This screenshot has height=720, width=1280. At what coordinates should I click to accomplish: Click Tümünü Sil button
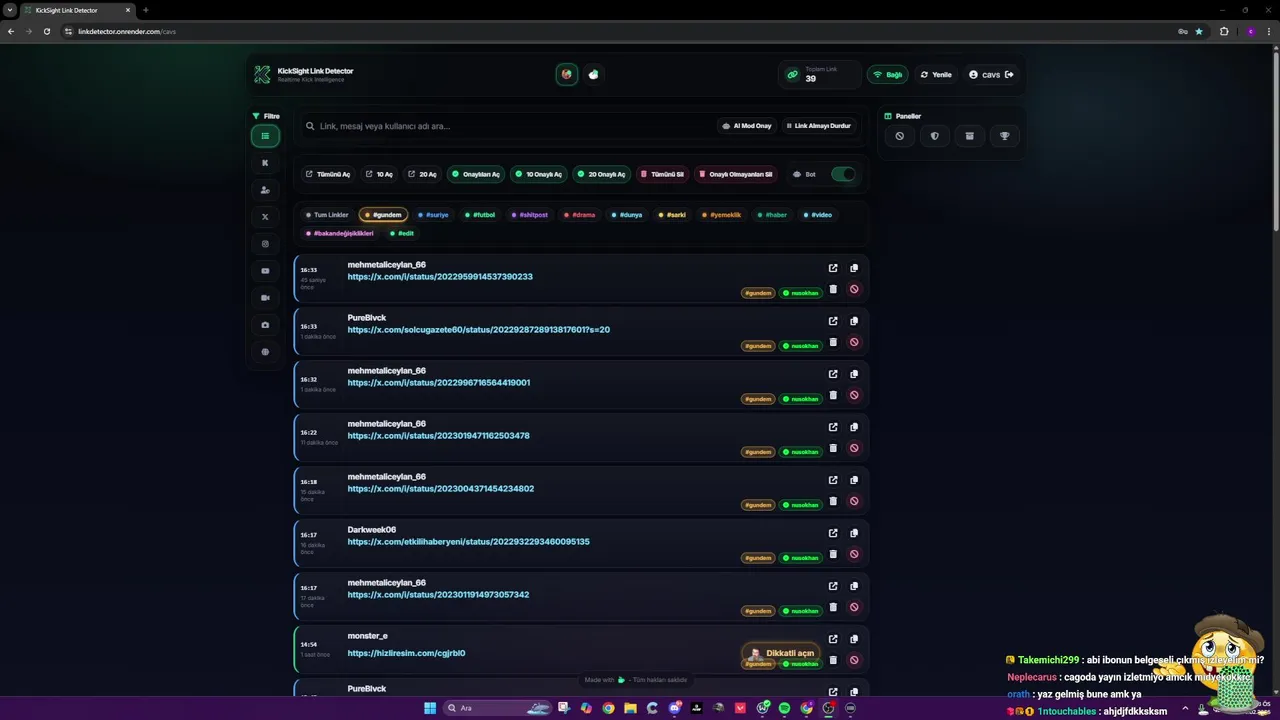coord(663,174)
